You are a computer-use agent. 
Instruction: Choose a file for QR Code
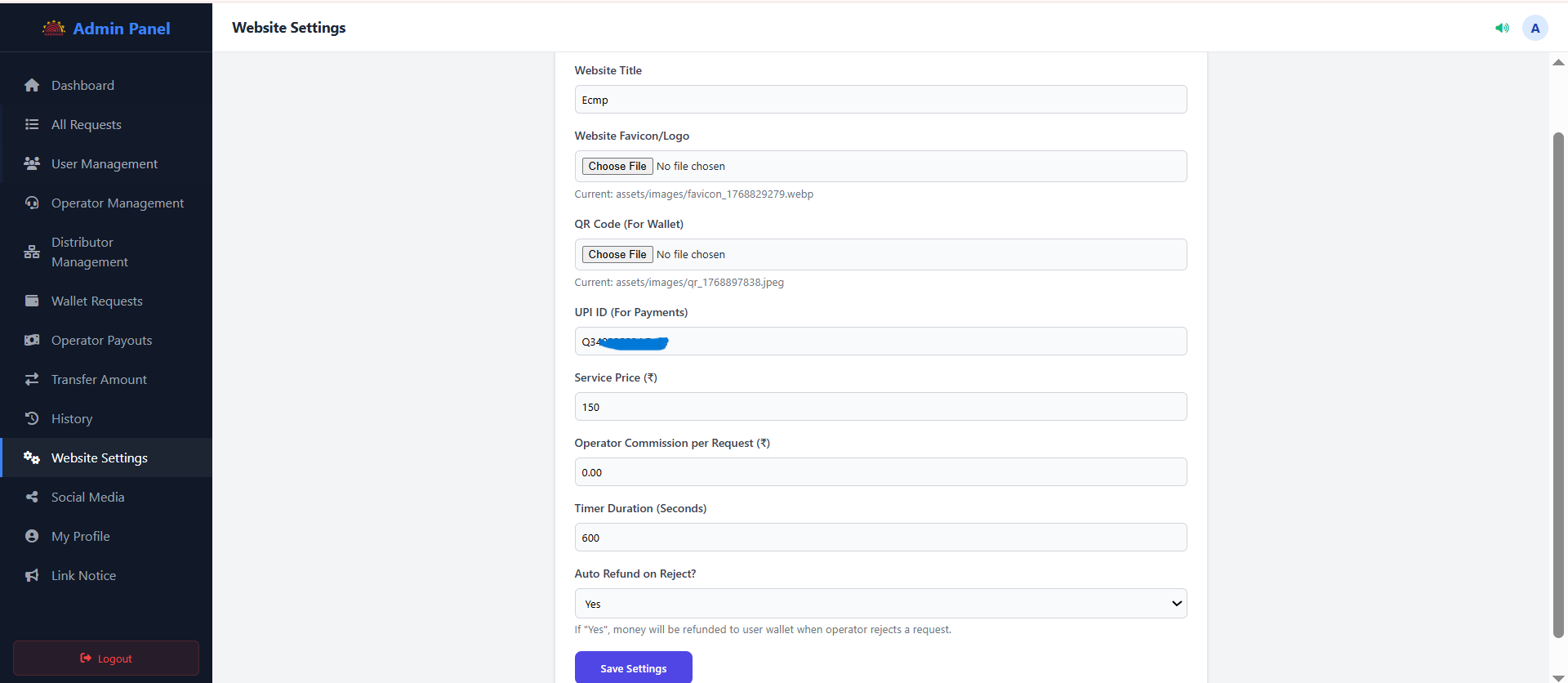(617, 255)
